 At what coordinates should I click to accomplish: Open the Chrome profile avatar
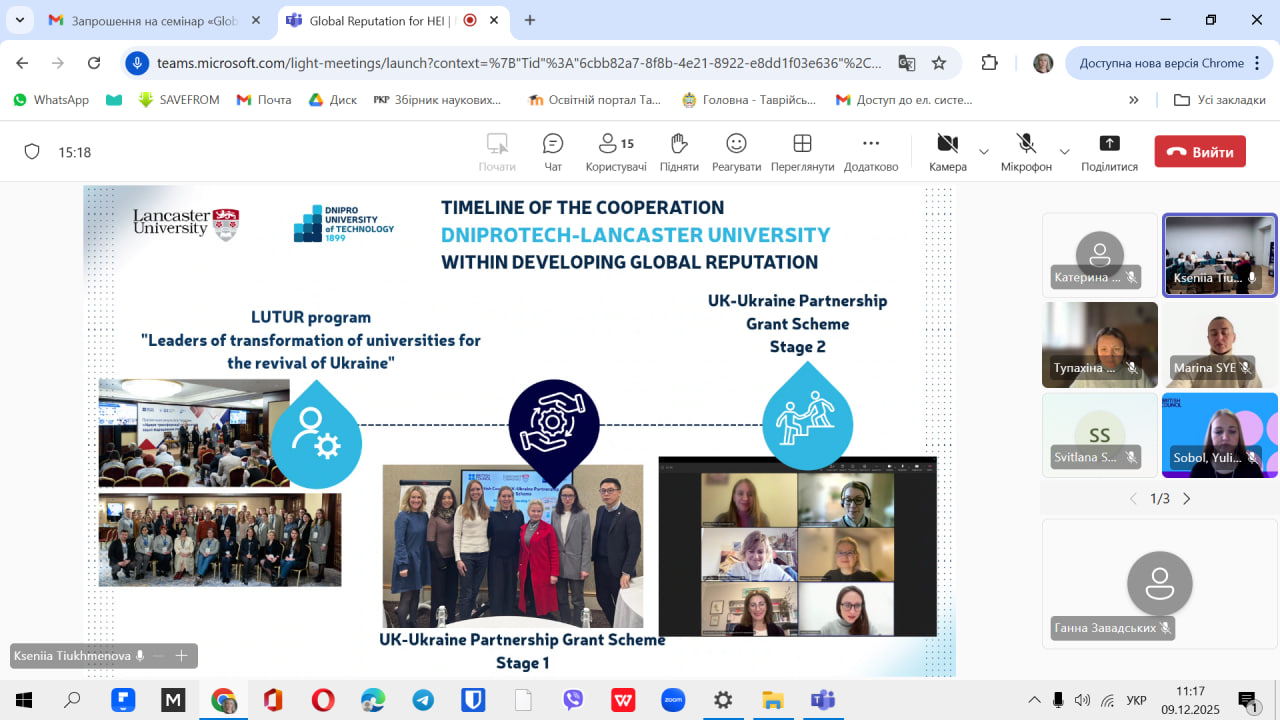point(1043,63)
